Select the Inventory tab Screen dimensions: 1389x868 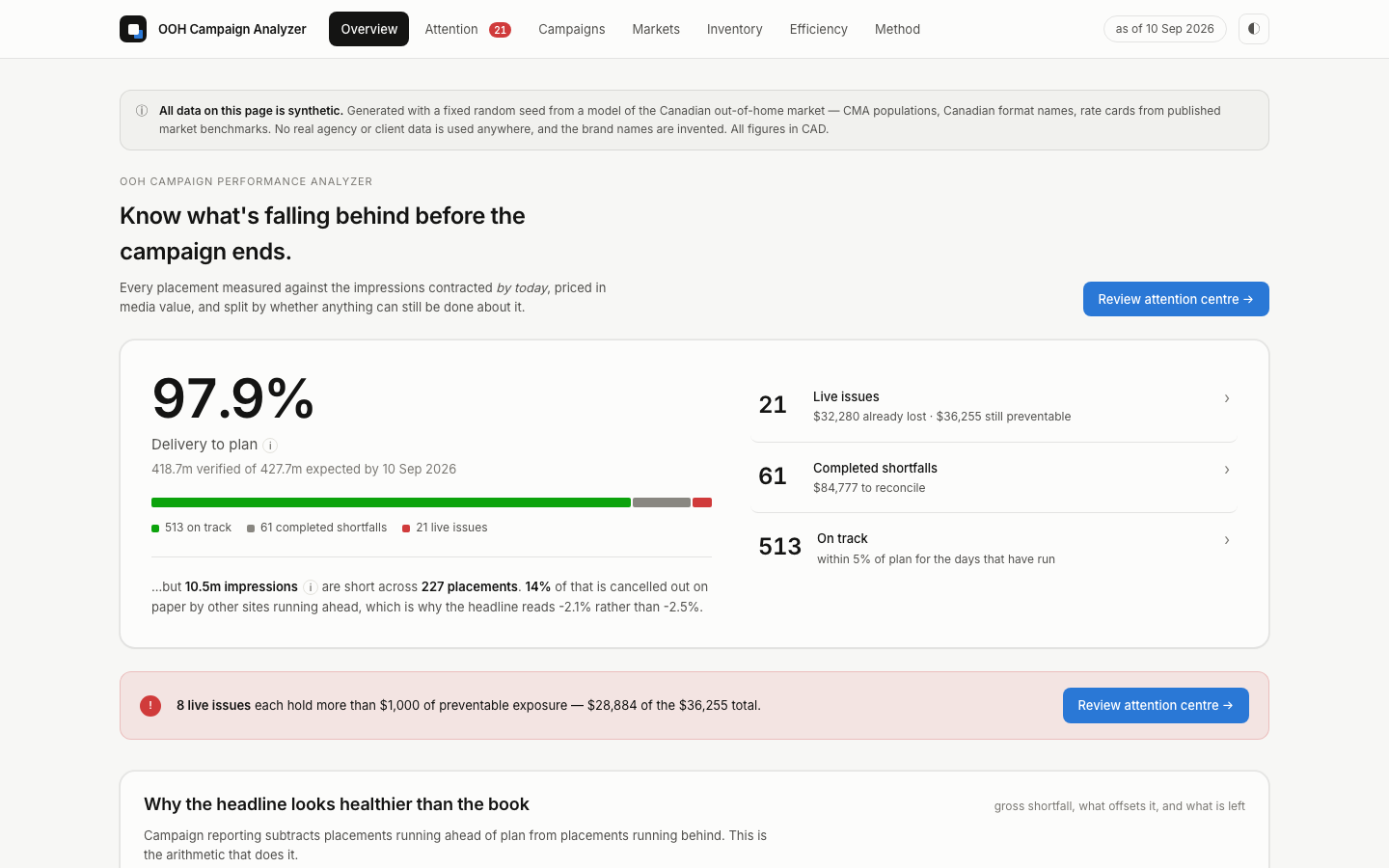(735, 29)
